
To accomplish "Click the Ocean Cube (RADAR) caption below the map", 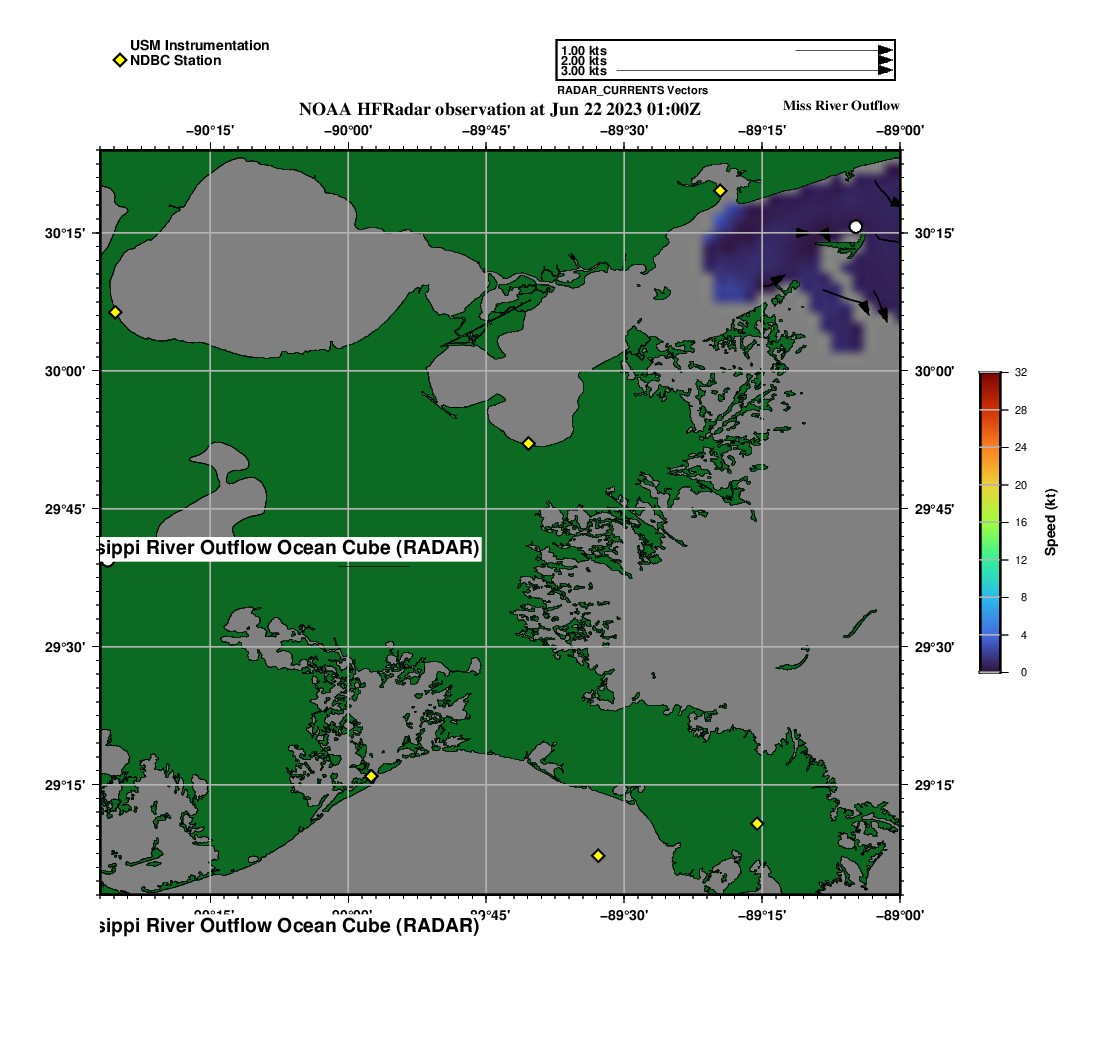I will click(290, 926).
